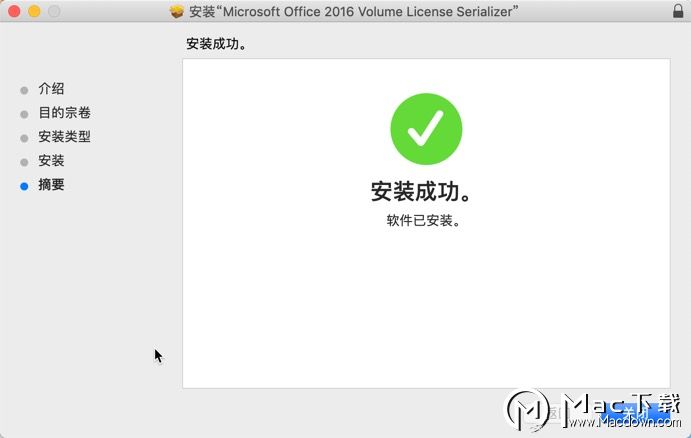The height and width of the screenshot is (438, 691).
Task: Select the 安装类型 step in the sidebar
Action: 64,137
